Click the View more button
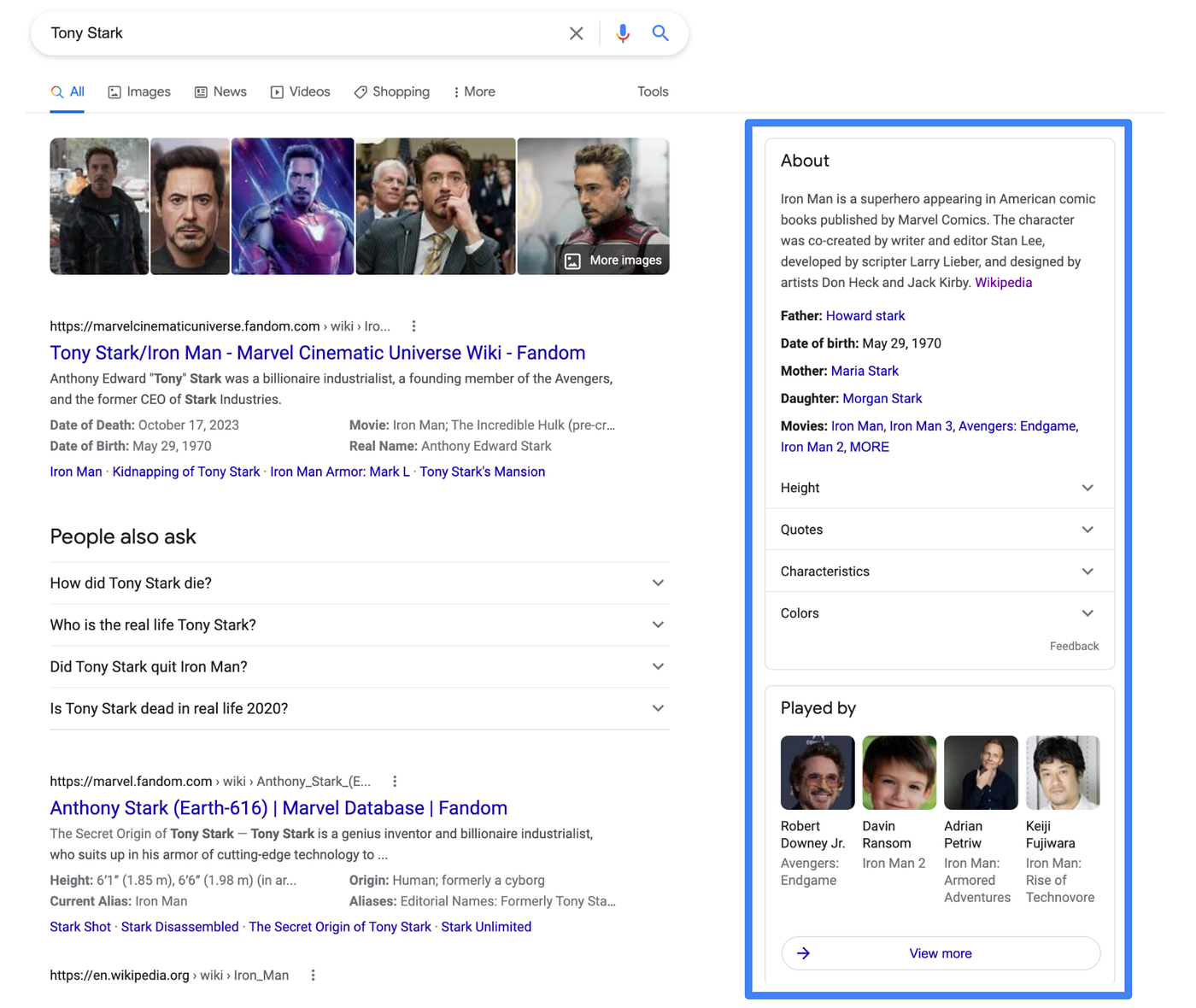 click(941, 953)
